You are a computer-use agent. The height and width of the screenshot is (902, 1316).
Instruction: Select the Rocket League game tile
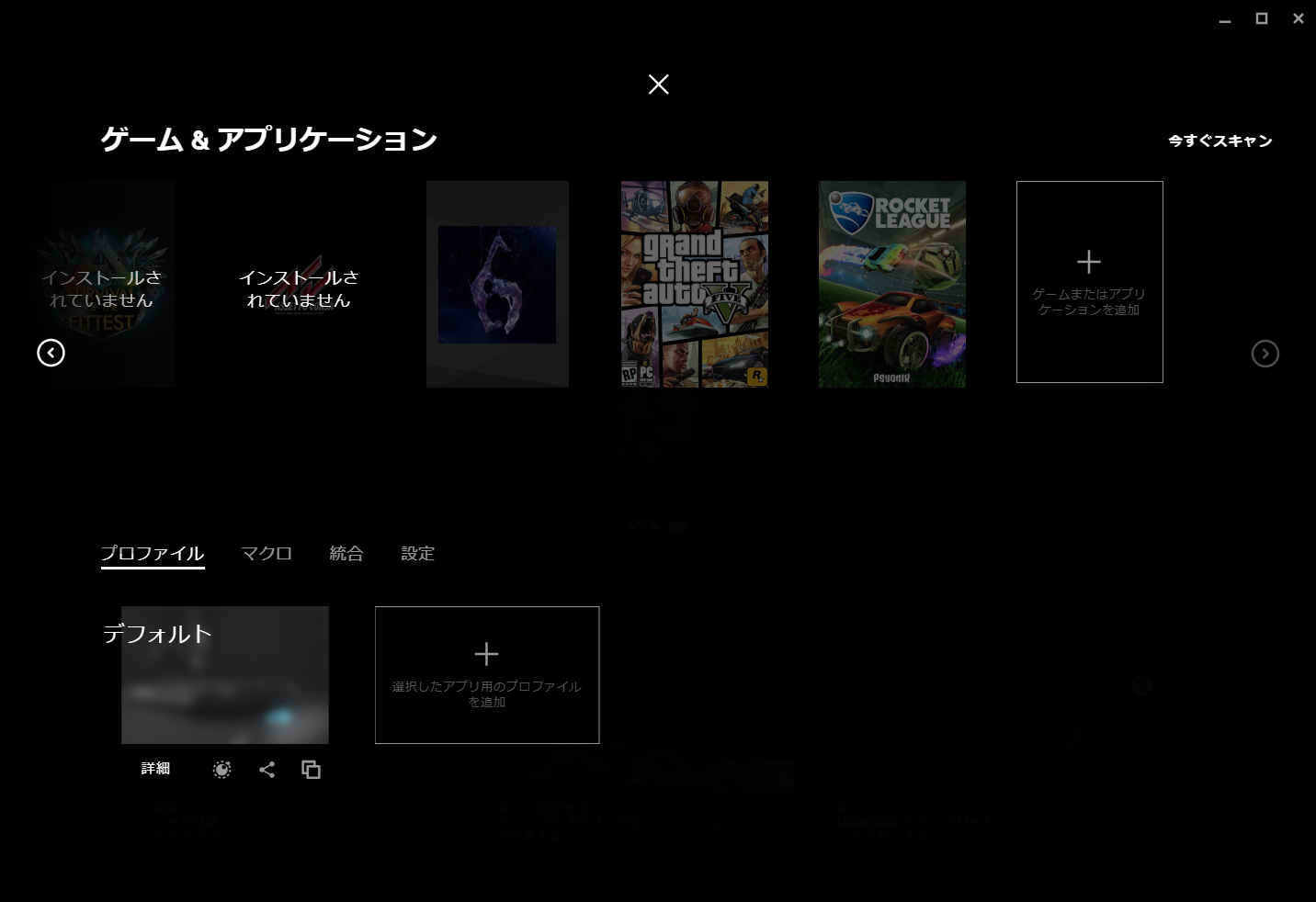(892, 284)
